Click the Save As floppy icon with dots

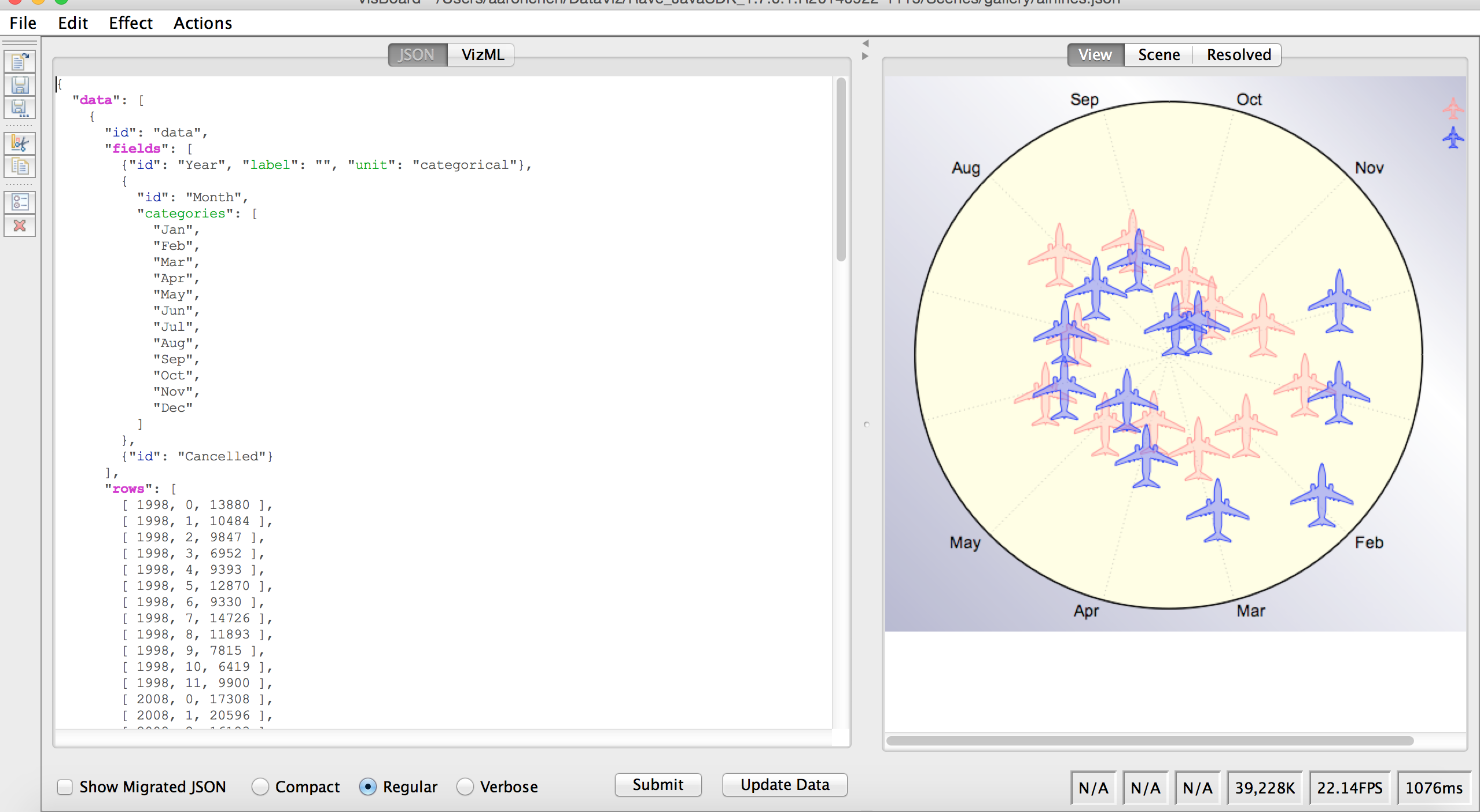pos(20,108)
